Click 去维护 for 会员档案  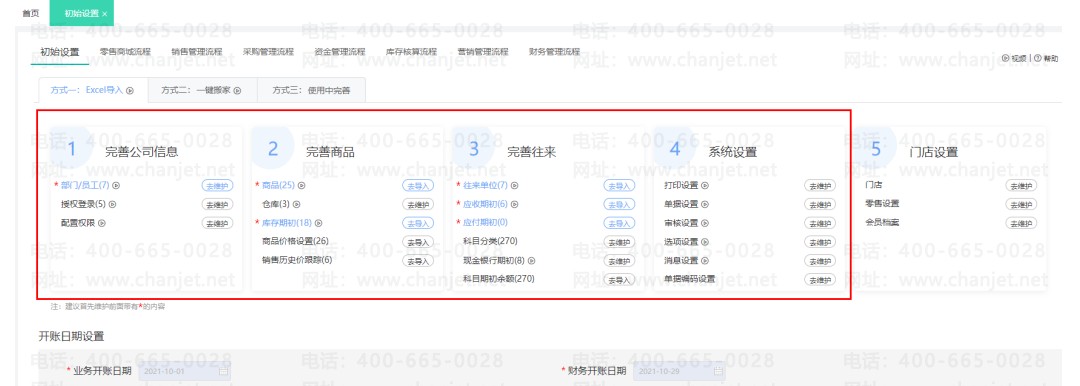click(1021, 223)
